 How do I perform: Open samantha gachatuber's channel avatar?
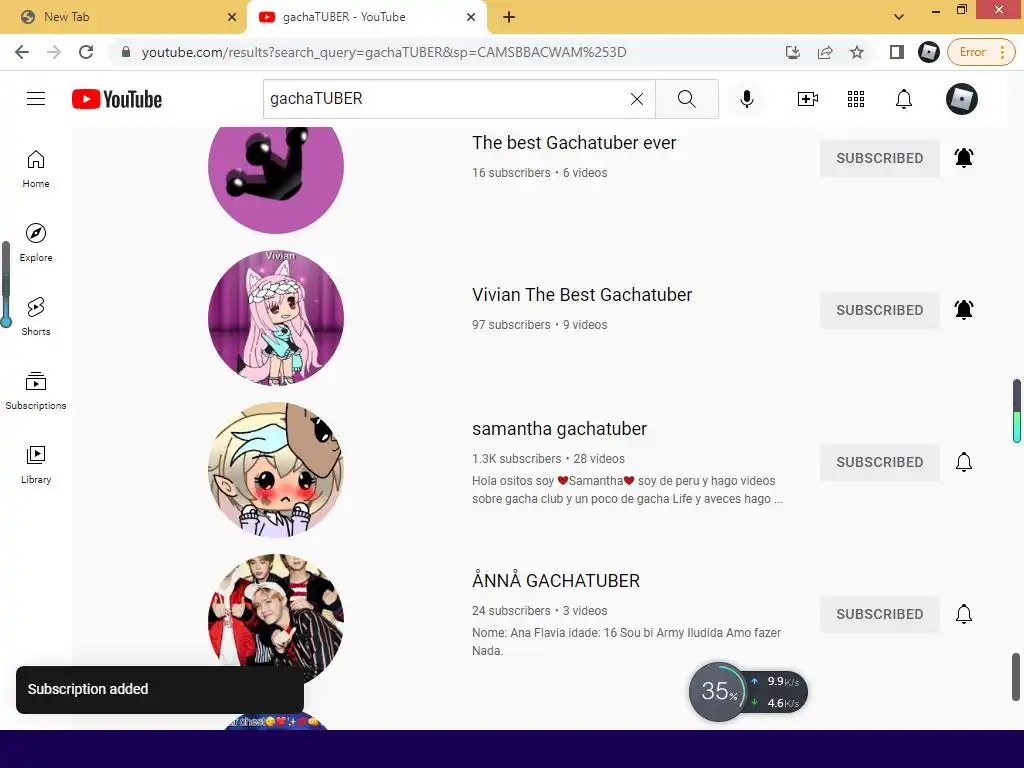point(276,470)
